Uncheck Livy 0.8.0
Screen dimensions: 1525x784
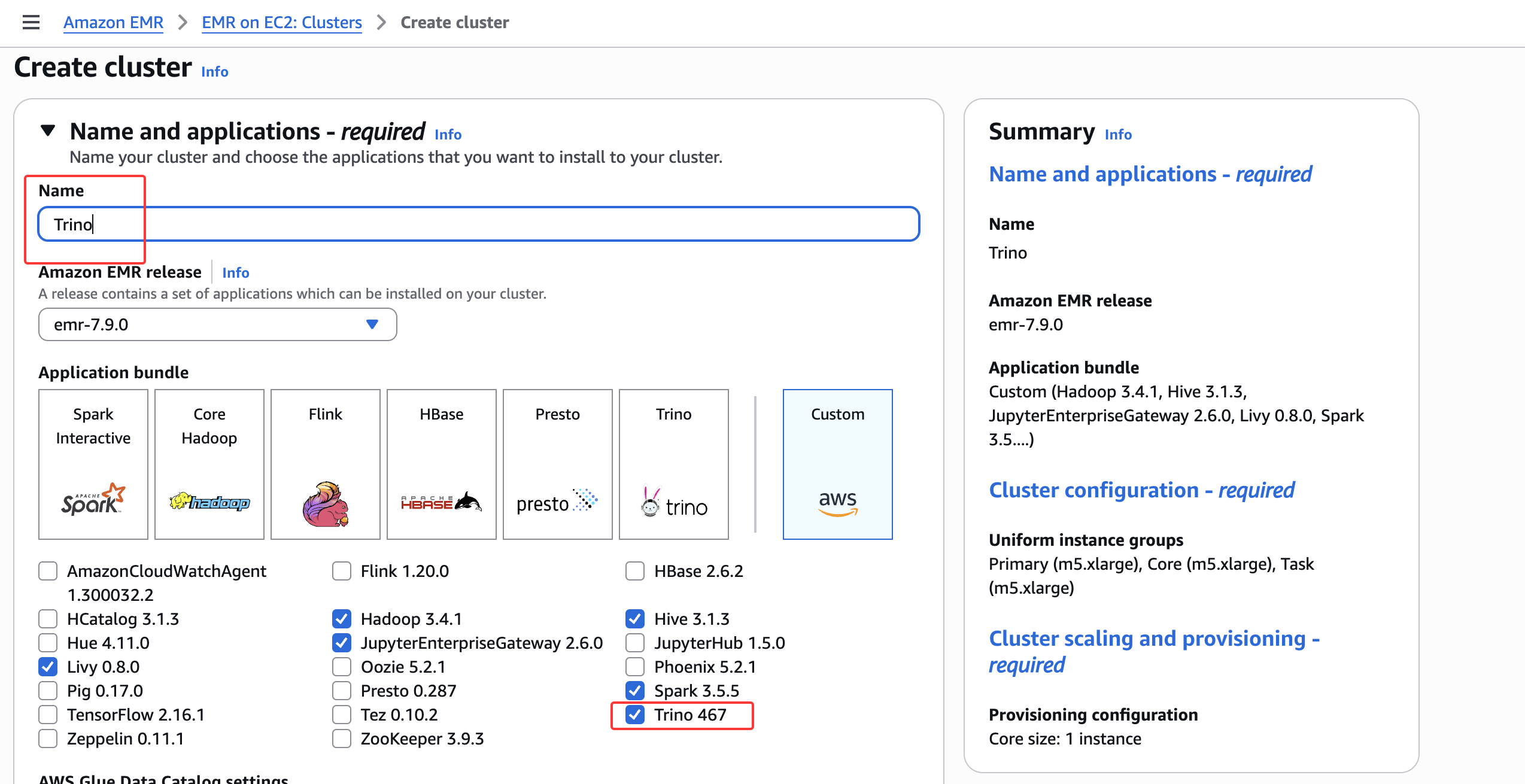click(48, 667)
